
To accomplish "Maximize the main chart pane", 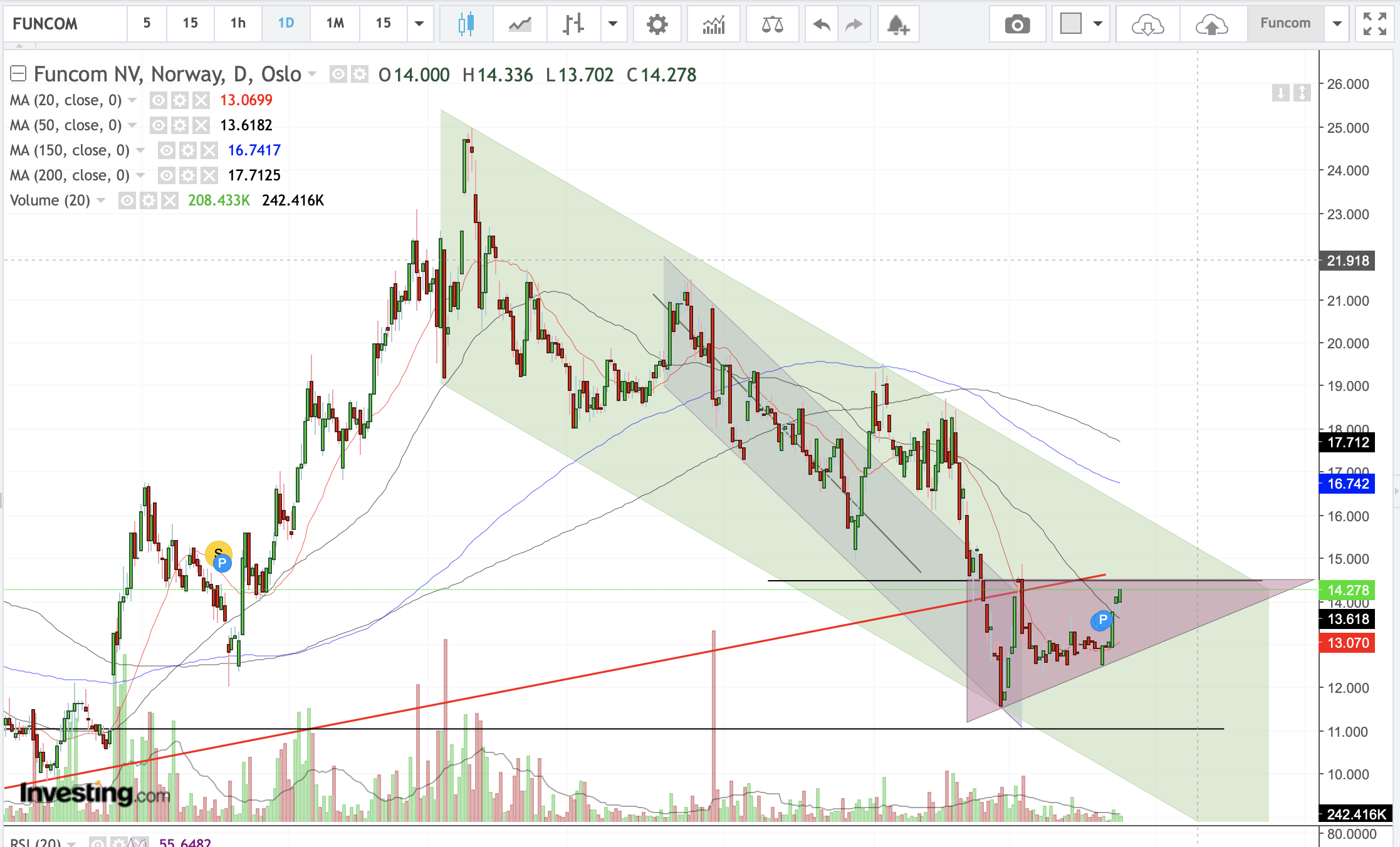I will (x=1302, y=93).
